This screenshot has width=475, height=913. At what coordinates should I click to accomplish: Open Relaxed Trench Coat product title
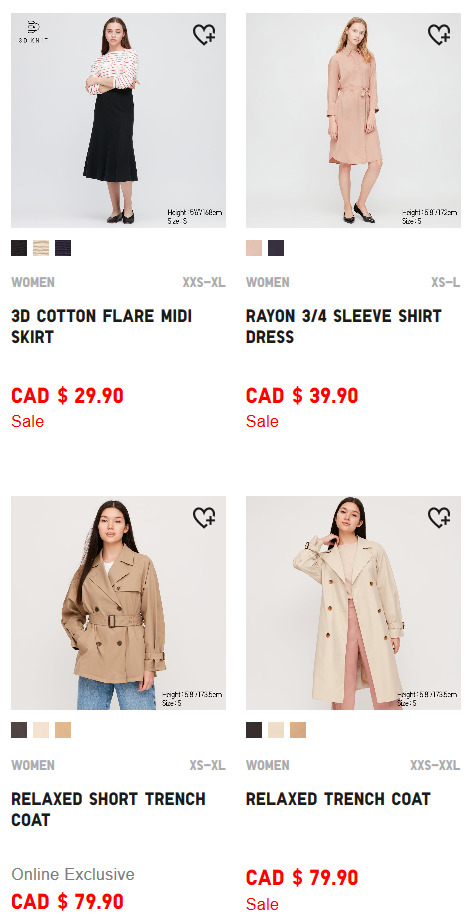[338, 799]
